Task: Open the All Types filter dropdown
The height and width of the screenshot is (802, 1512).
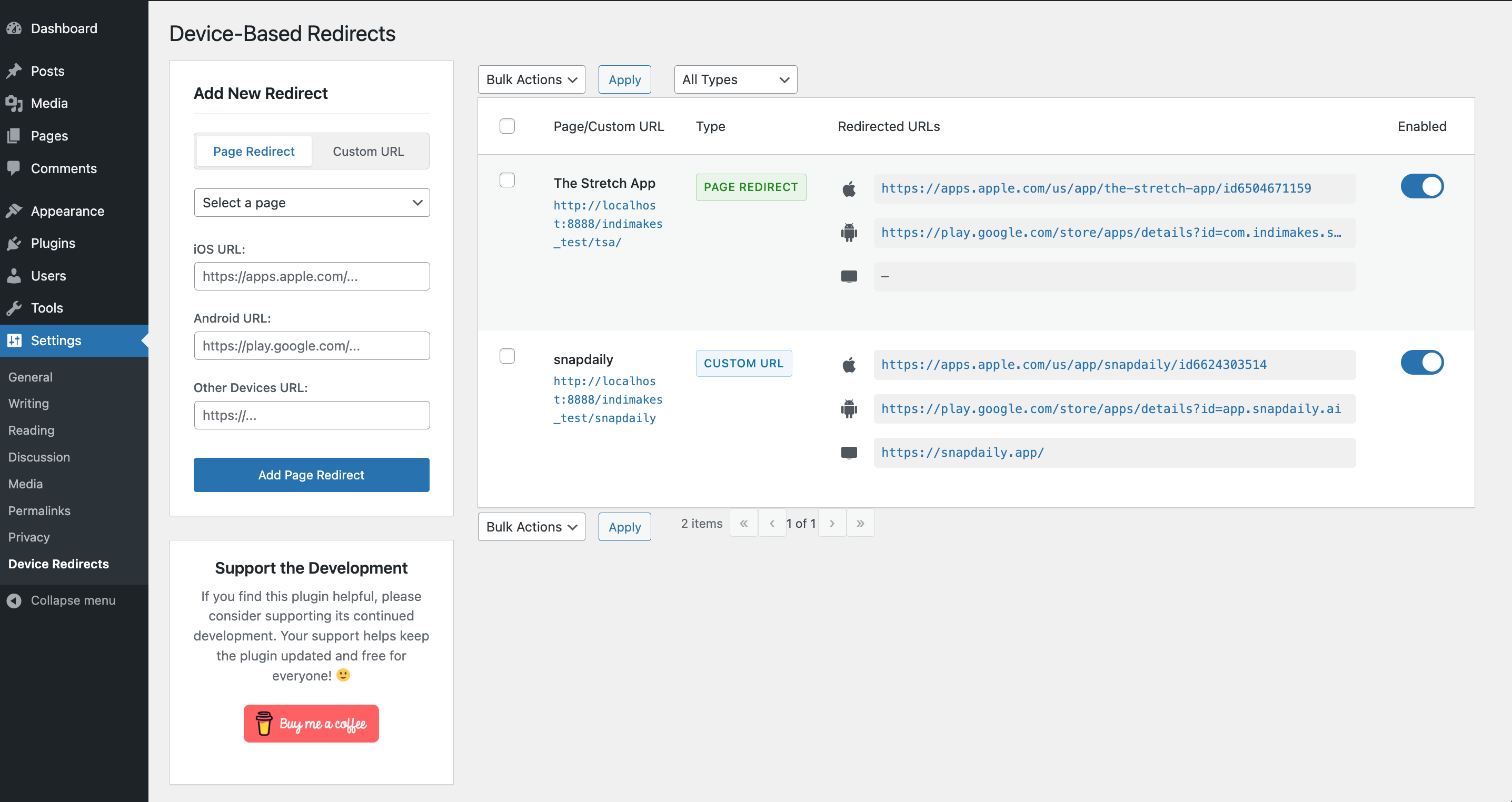Action: click(735, 79)
